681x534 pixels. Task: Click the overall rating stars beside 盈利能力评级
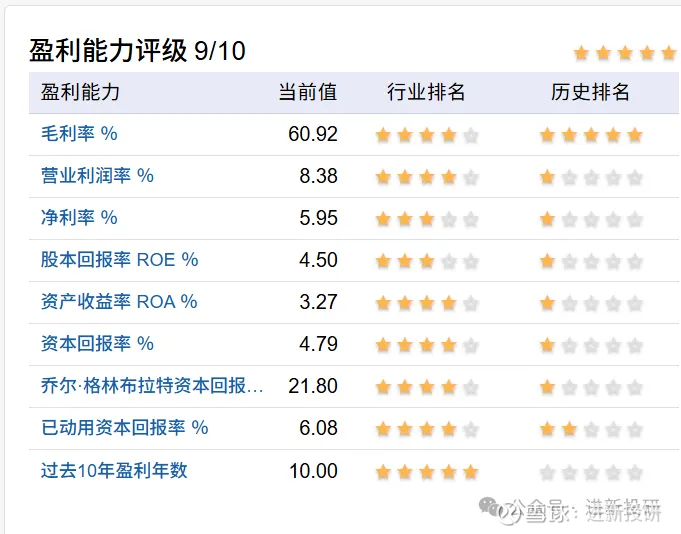click(624, 53)
